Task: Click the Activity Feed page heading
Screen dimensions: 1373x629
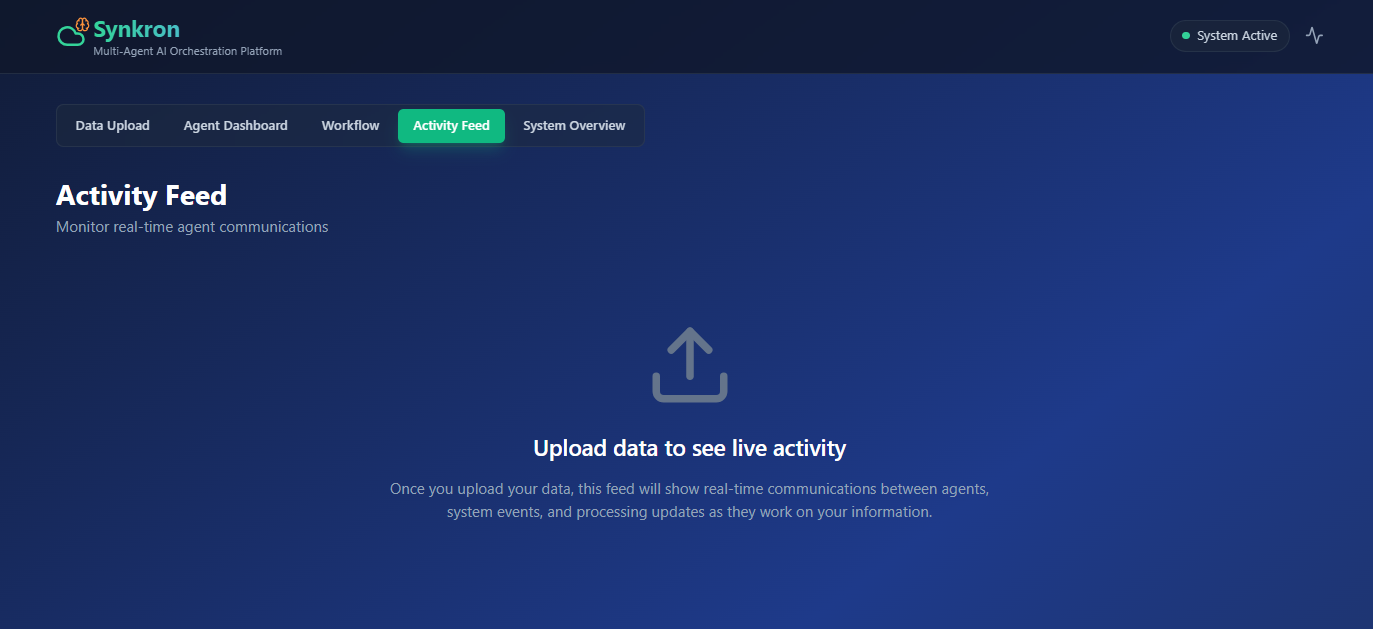Action: click(141, 195)
